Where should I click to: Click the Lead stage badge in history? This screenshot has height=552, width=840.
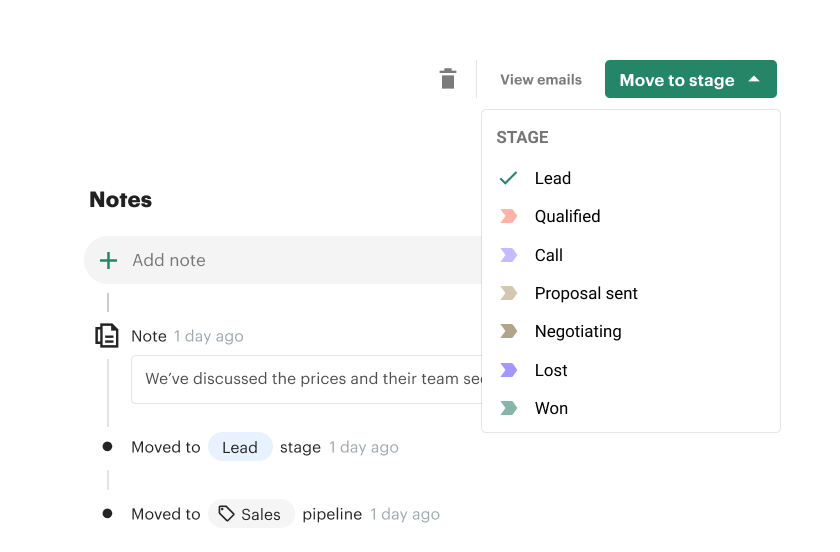(240, 447)
